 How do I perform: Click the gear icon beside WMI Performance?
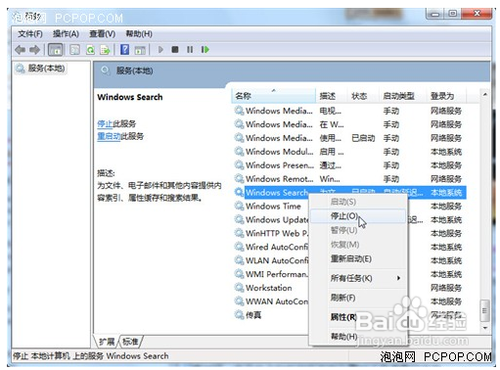pos(239,274)
